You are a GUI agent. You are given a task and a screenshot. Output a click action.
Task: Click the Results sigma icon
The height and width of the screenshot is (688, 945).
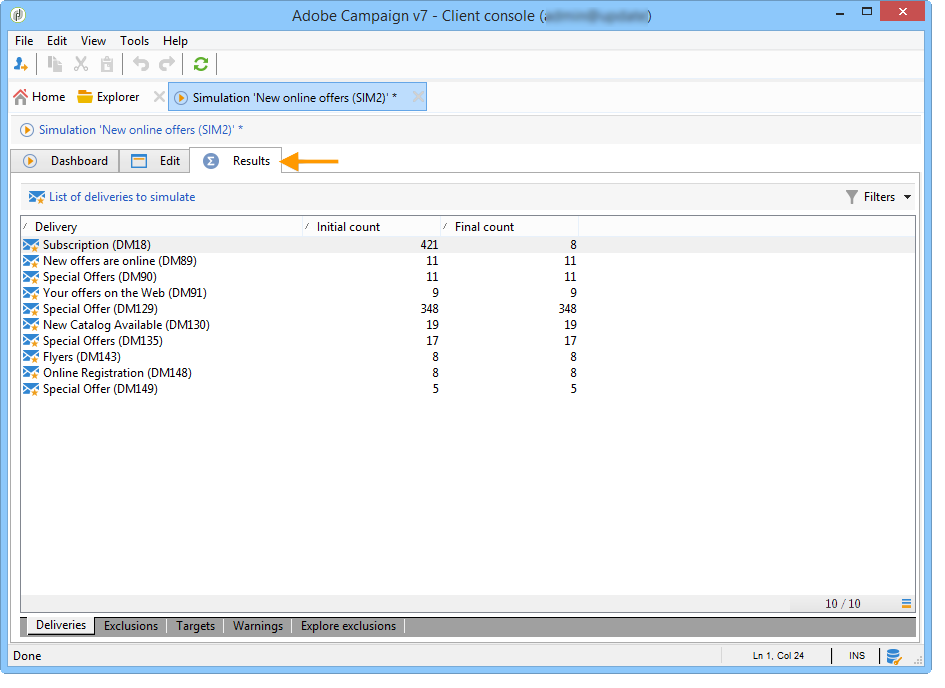pos(211,161)
